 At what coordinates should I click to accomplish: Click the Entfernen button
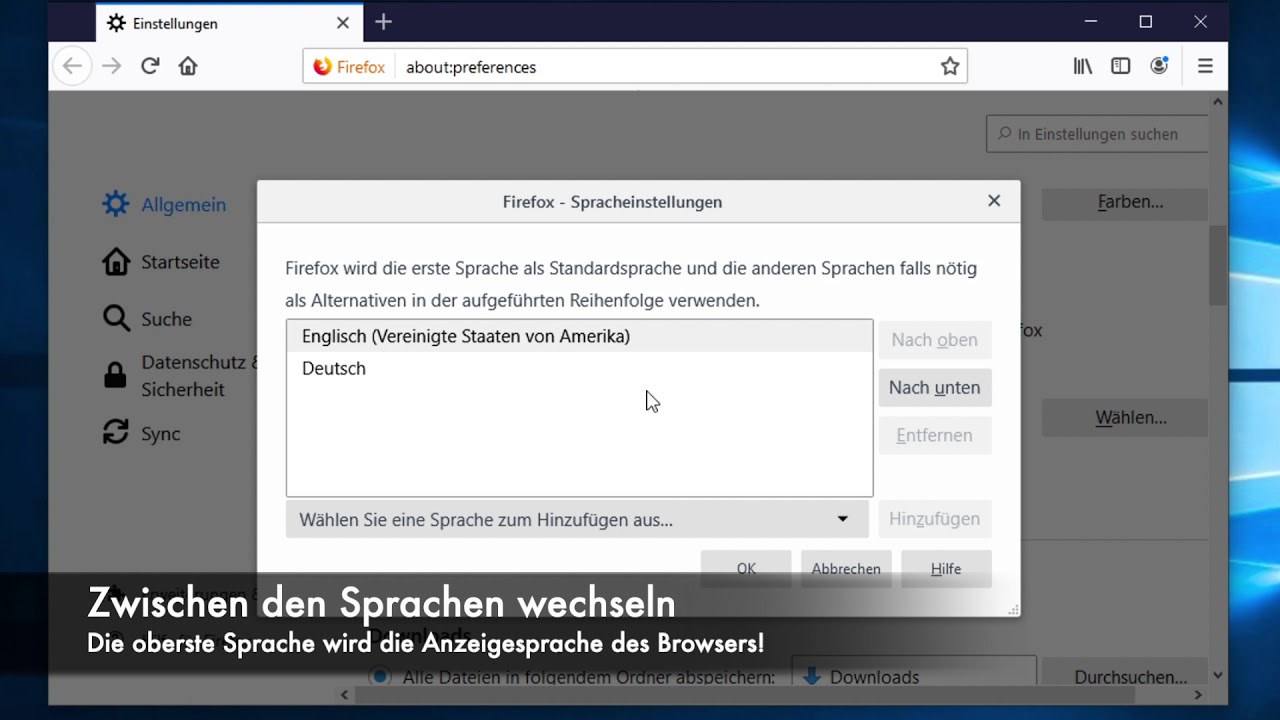pyautogui.click(x=935, y=436)
